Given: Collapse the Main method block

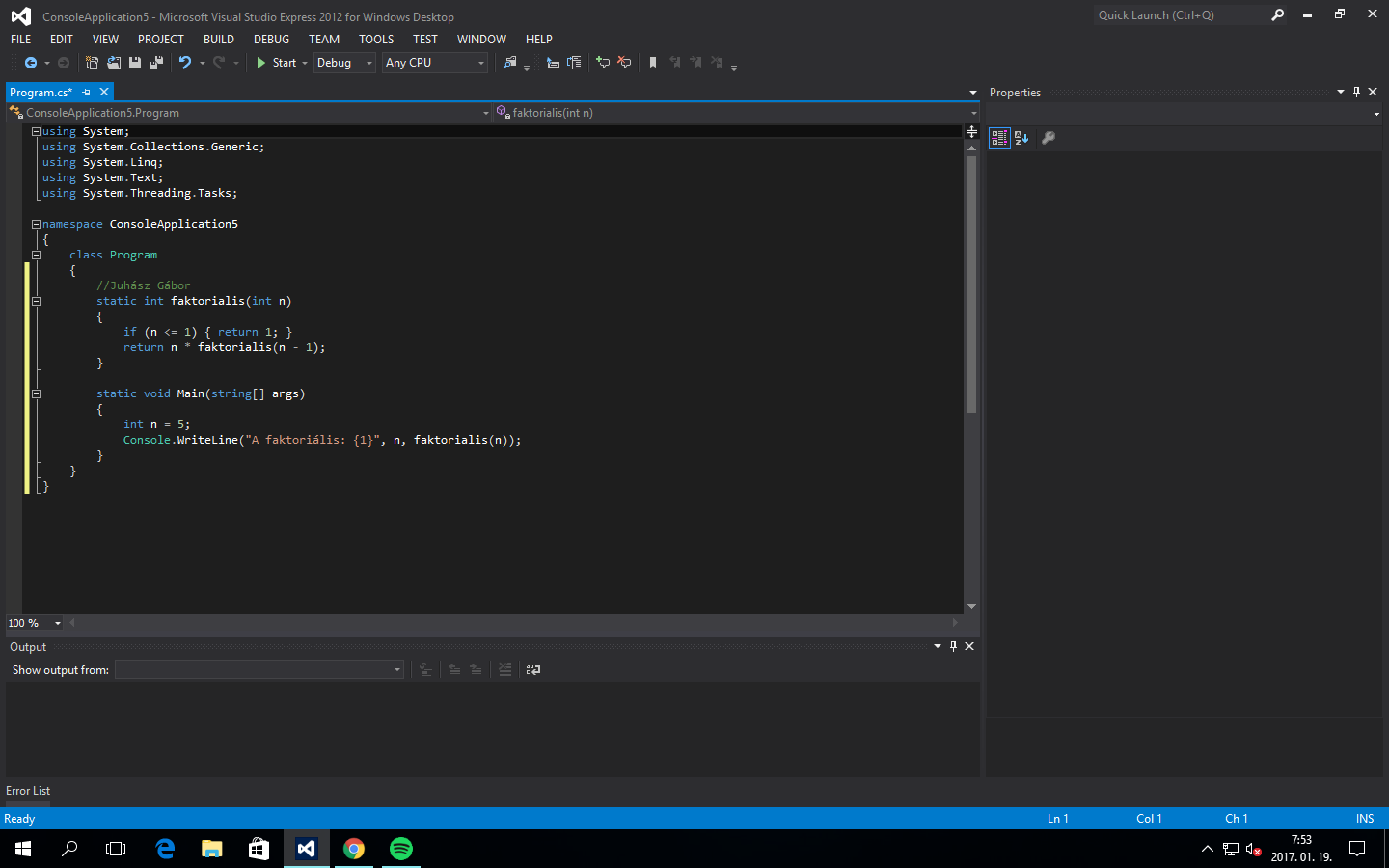Looking at the screenshot, I should click(36, 393).
